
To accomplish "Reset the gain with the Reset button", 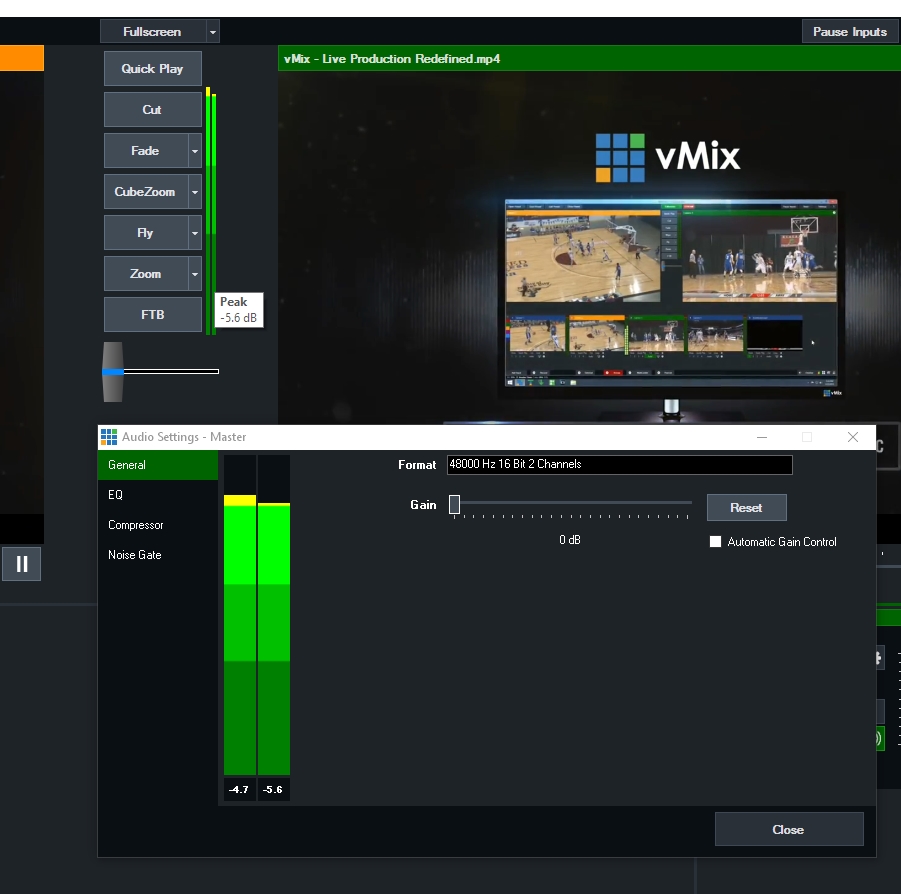I will click(746, 507).
